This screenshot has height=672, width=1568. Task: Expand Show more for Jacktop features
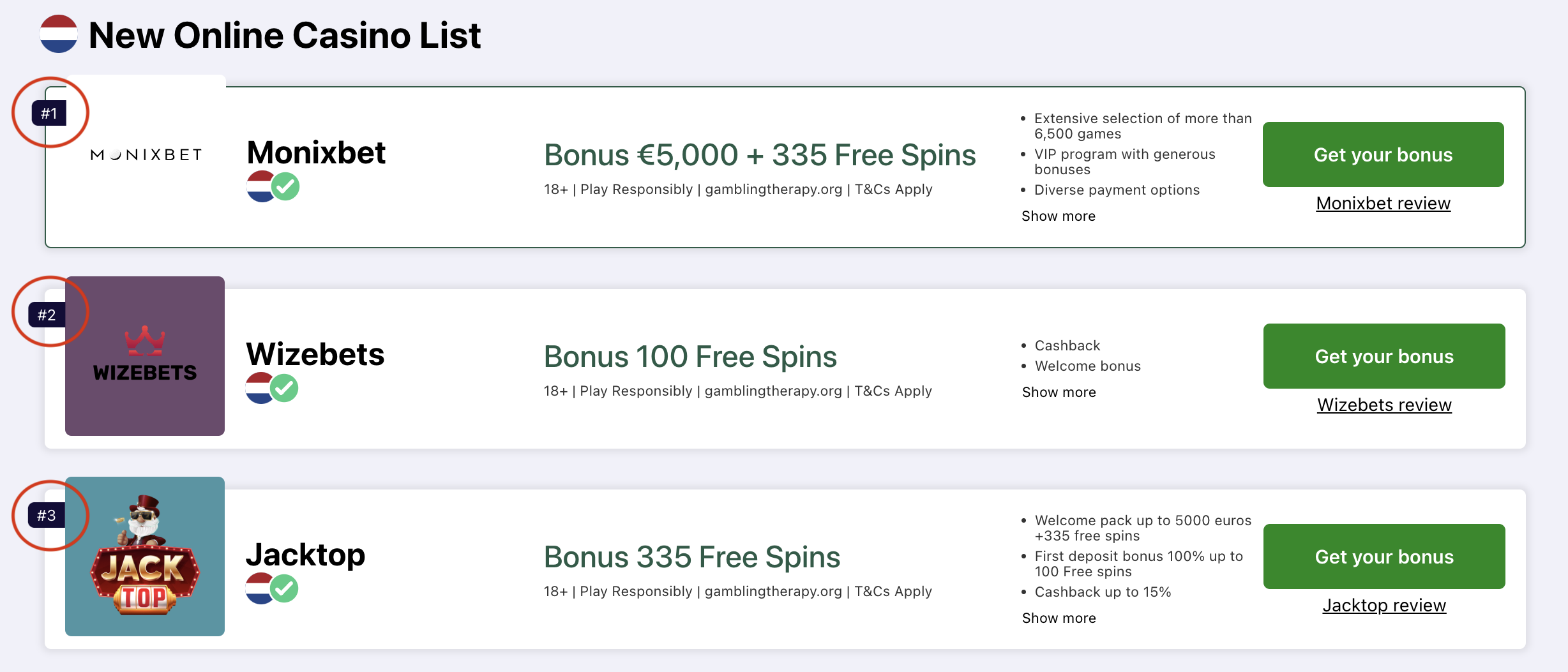[1059, 618]
